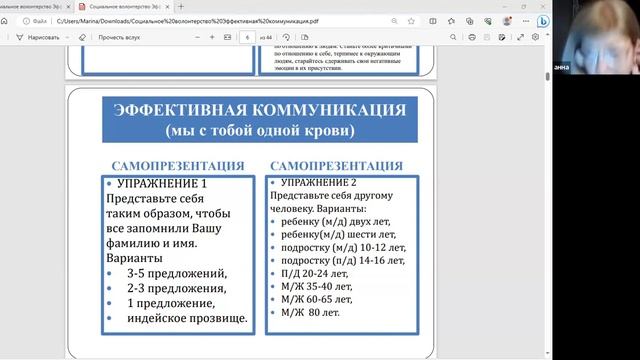The width and height of the screenshot is (640, 360).
Task: Close the first browser tab
Action: 68,7
